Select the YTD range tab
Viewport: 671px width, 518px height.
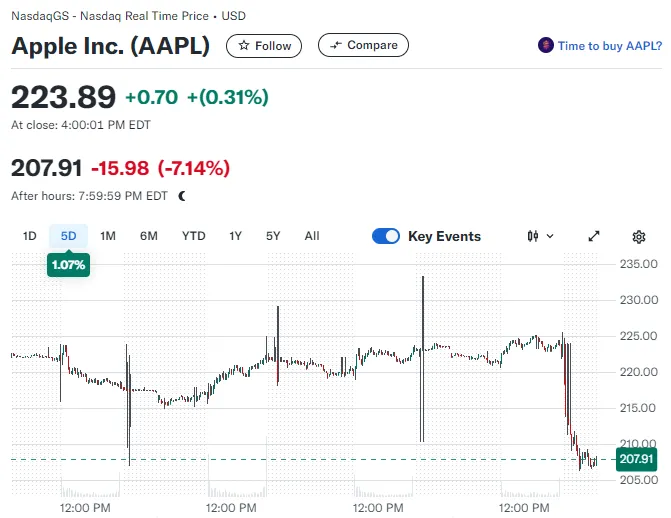point(193,237)
